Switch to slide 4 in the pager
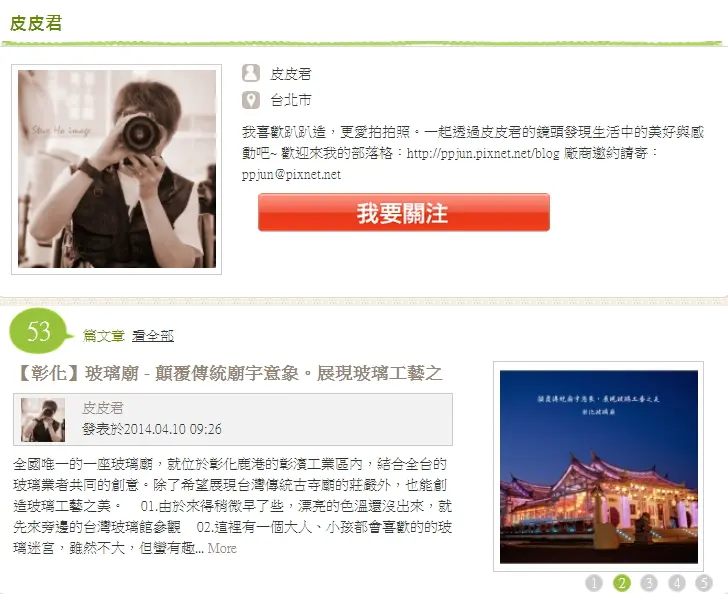The image size is (728, 594). pos(676,582)
